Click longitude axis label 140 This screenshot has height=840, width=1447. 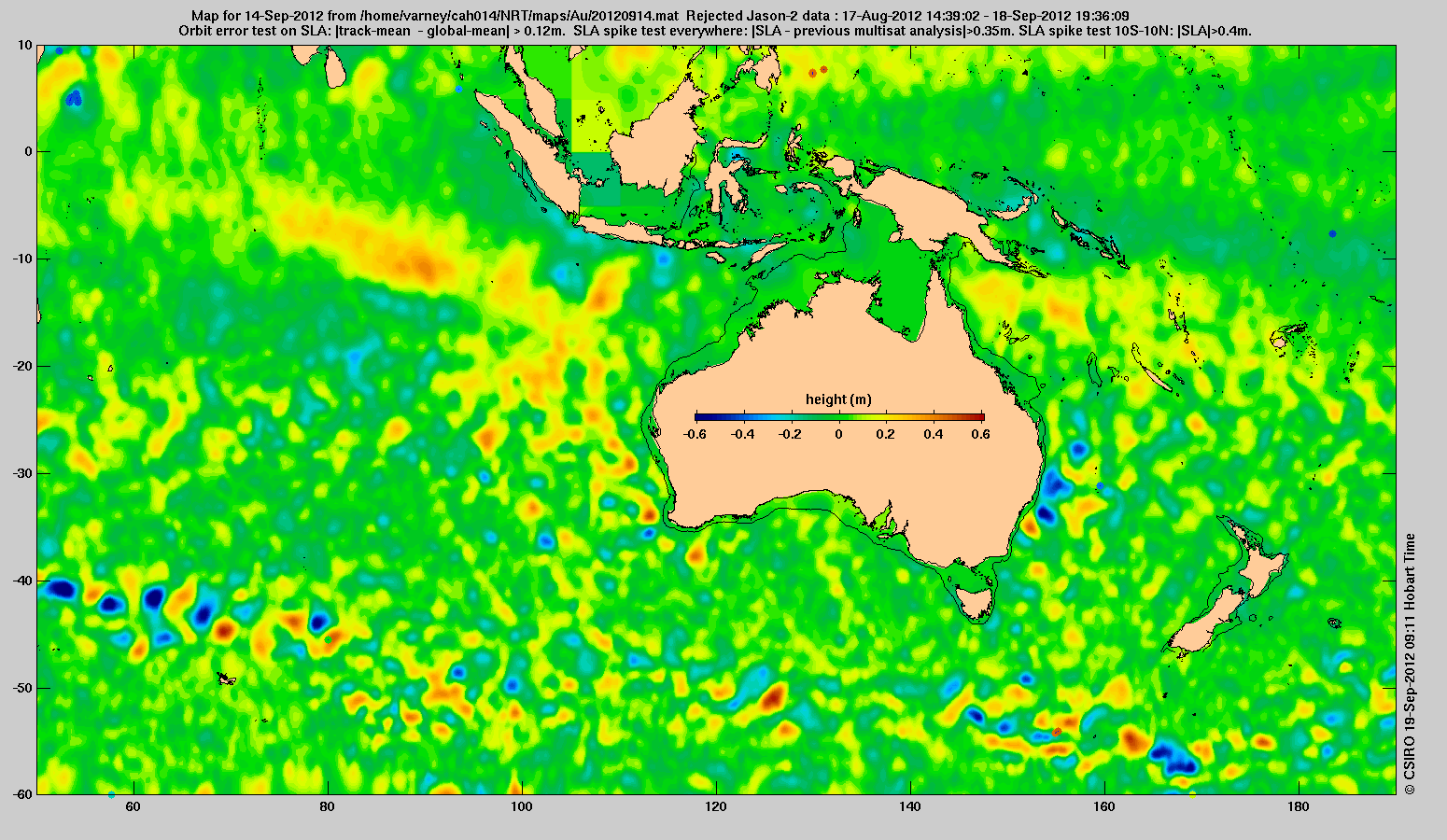click(x=910, y=806)
